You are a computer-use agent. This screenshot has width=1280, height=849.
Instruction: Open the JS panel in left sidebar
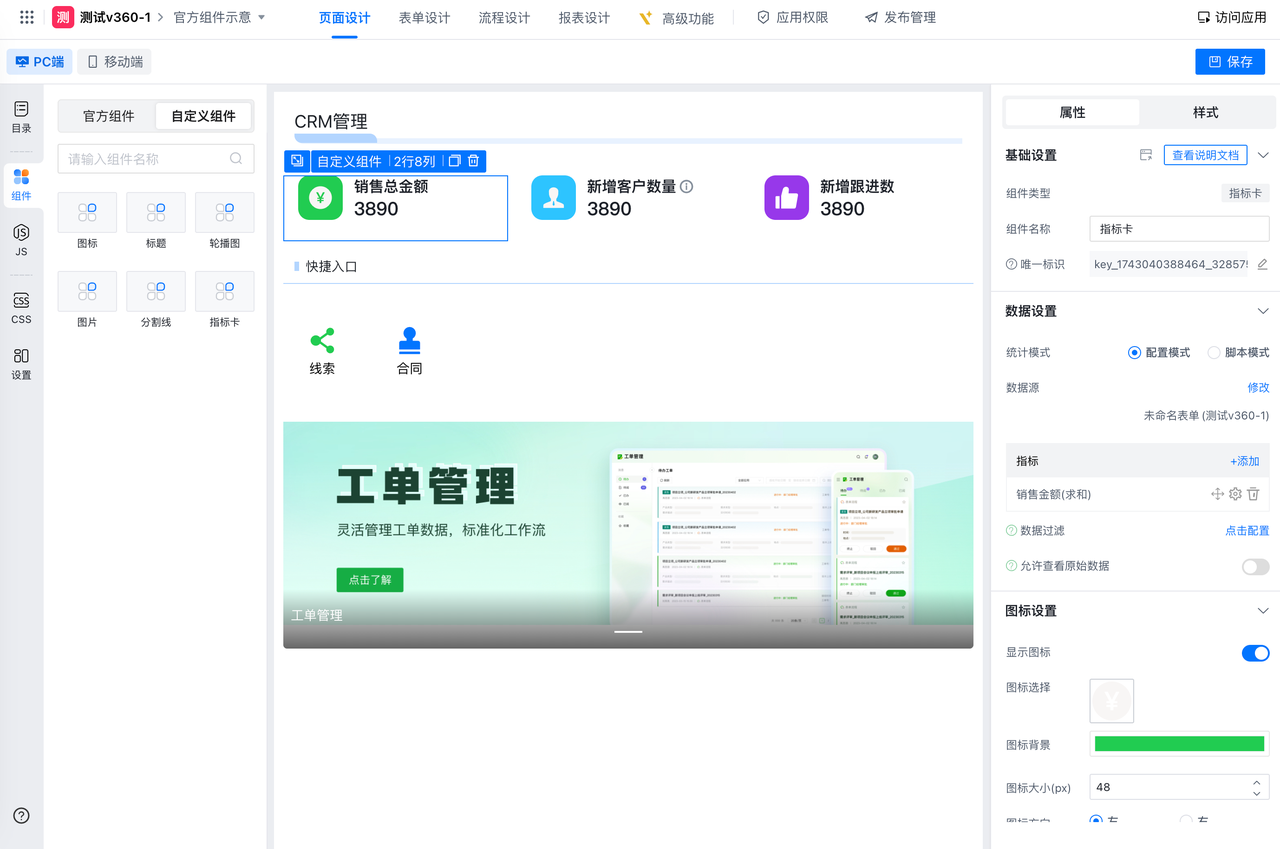point(21,240)
